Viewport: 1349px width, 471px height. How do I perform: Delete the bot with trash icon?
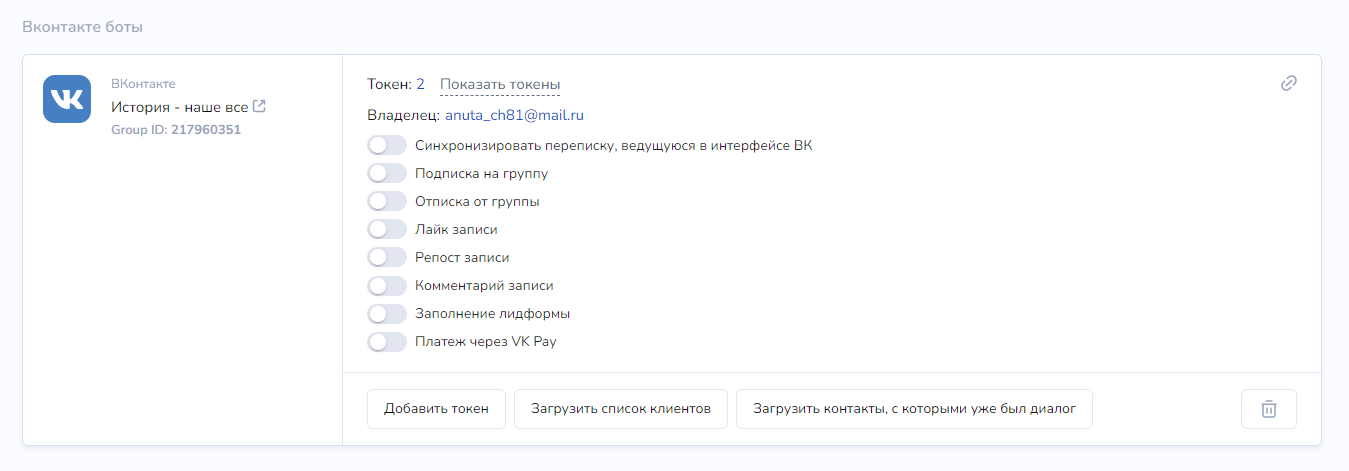[1269, 409]
